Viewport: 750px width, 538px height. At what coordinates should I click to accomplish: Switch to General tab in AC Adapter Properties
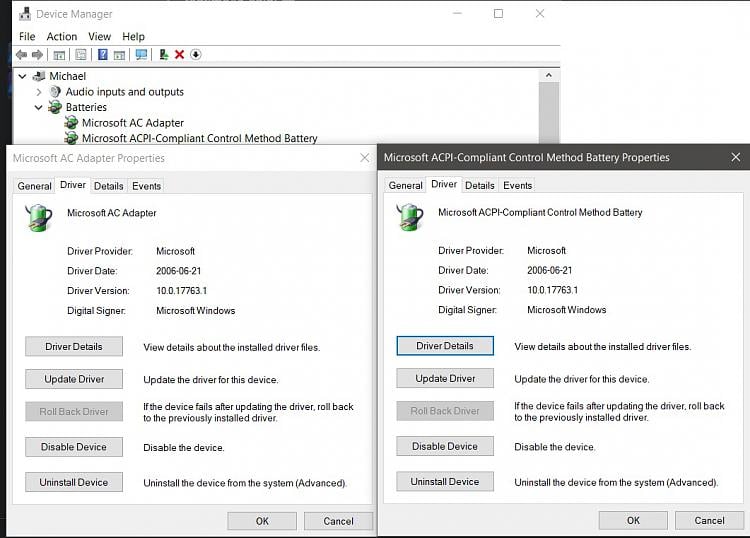coord(34,186)
